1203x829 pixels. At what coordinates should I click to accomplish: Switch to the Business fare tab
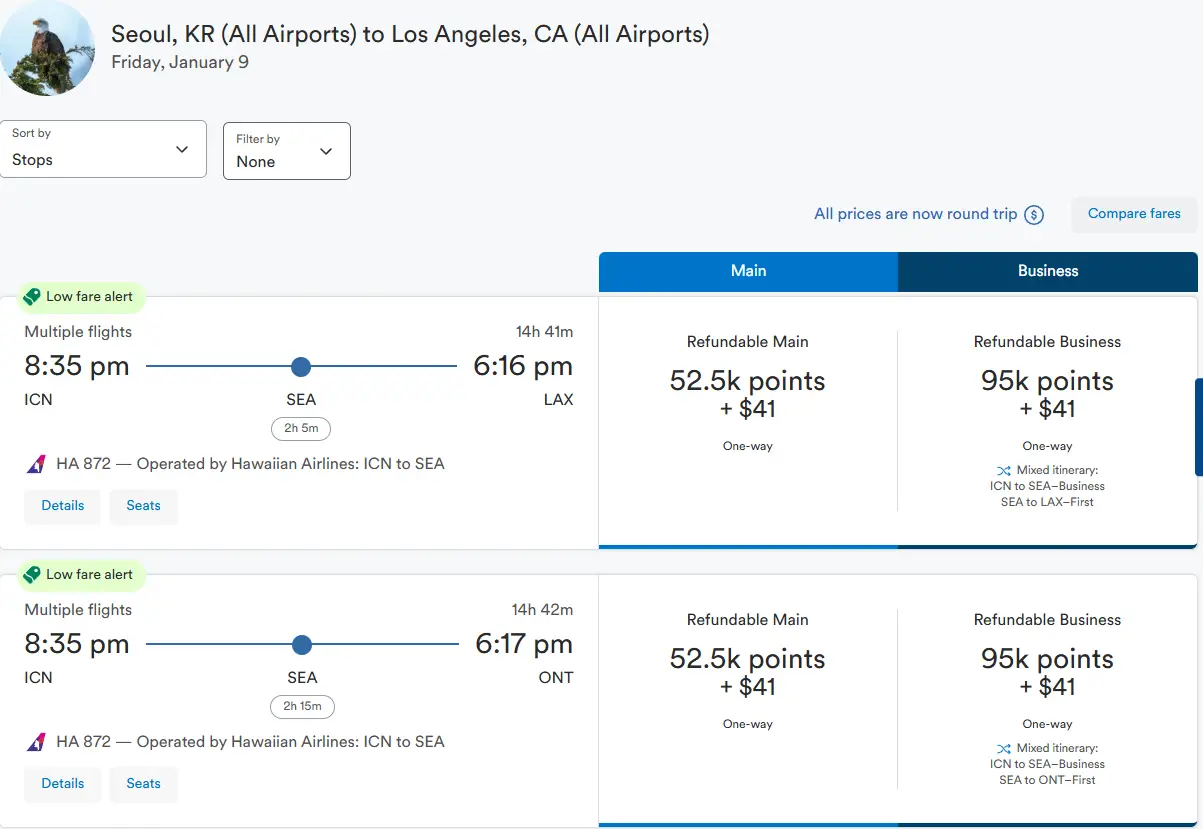click(x=1048, y=271)
